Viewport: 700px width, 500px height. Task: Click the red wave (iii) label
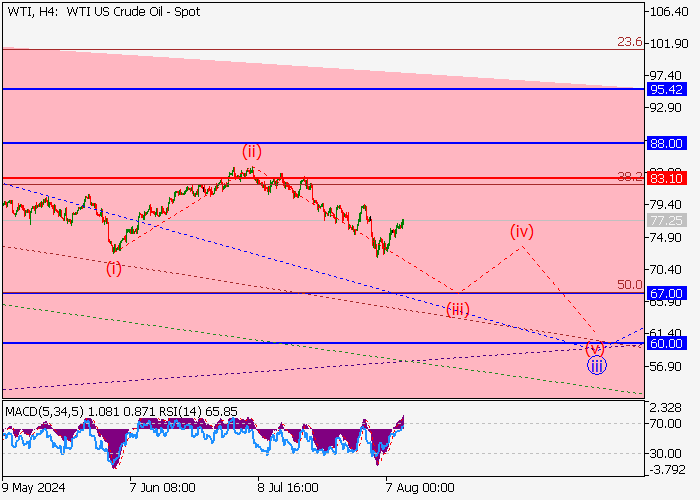pos(458,309)
